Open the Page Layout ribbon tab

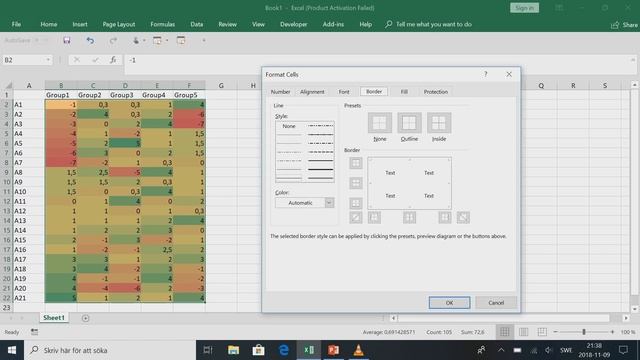click(x=119, y=24)
